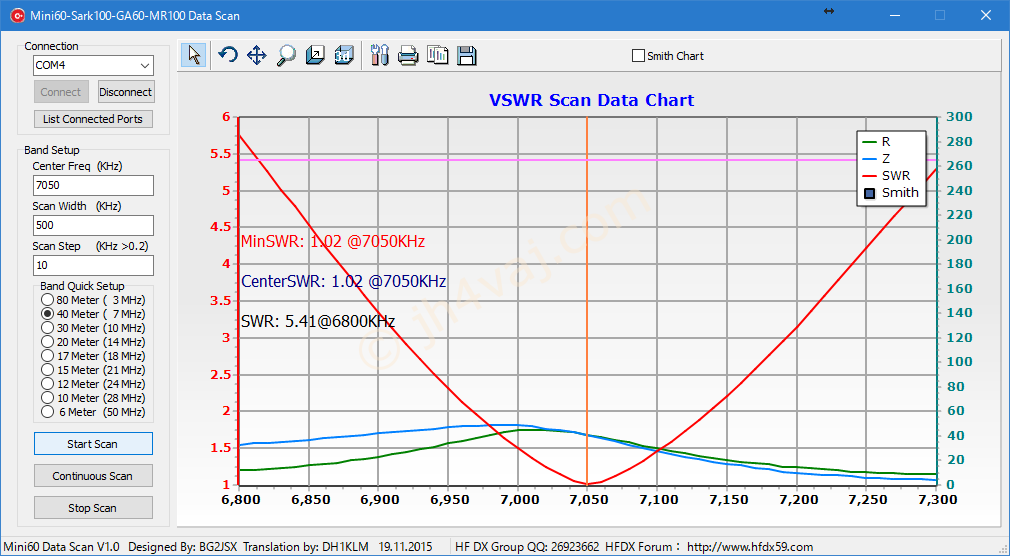This screenshot has height=556, width=1010.
Task: Select the arrow pointer tool
Action: tap(194, 55)
